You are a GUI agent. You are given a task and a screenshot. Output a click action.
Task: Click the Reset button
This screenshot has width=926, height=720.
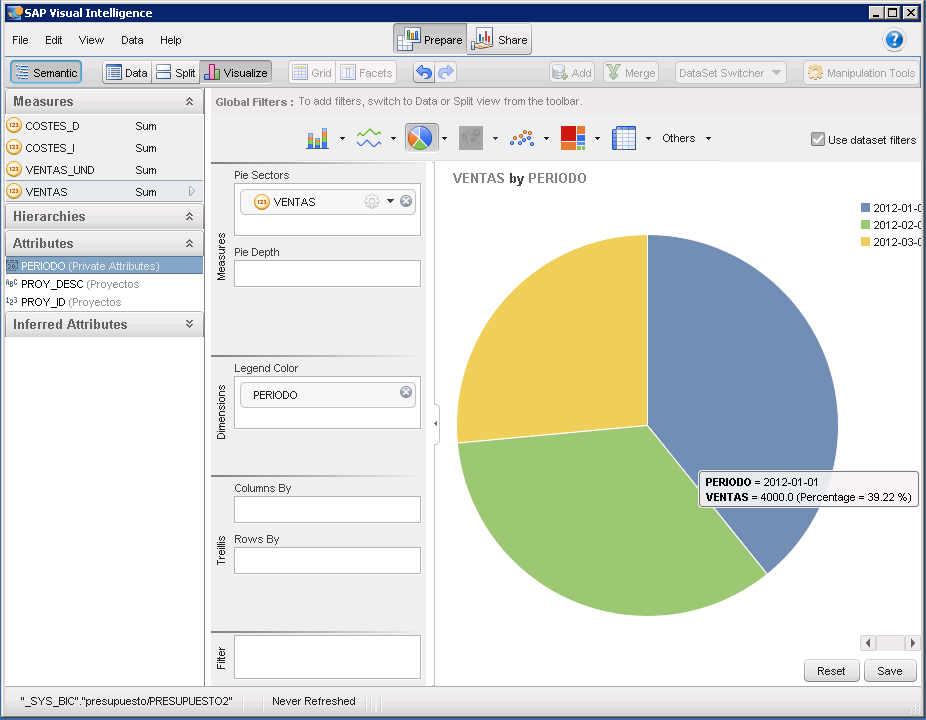coord(831,671)
